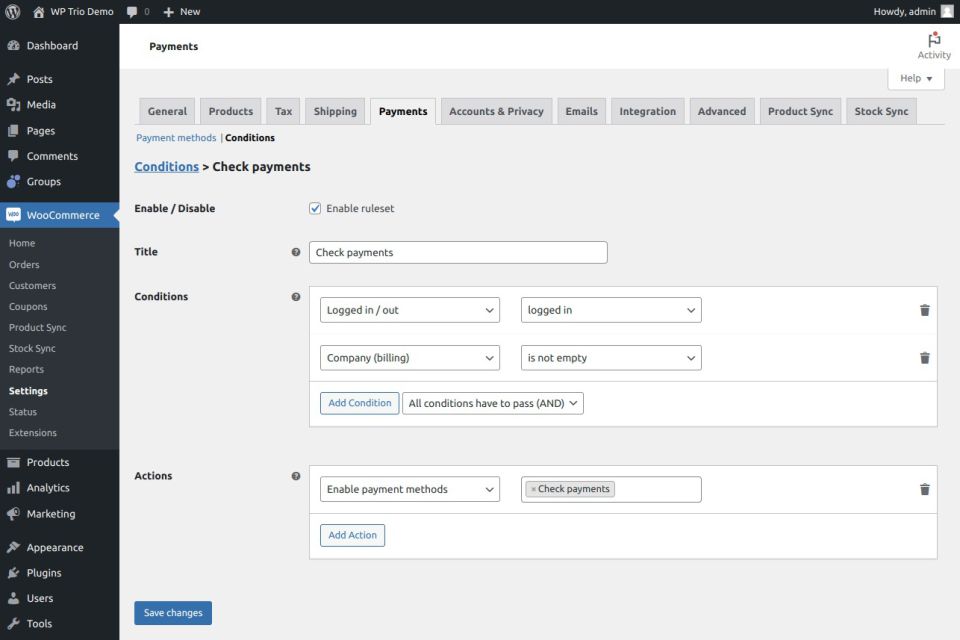Go back via the Conditions breadcrumb link
This screenshot has height=640, width=960.
(166, 167)
